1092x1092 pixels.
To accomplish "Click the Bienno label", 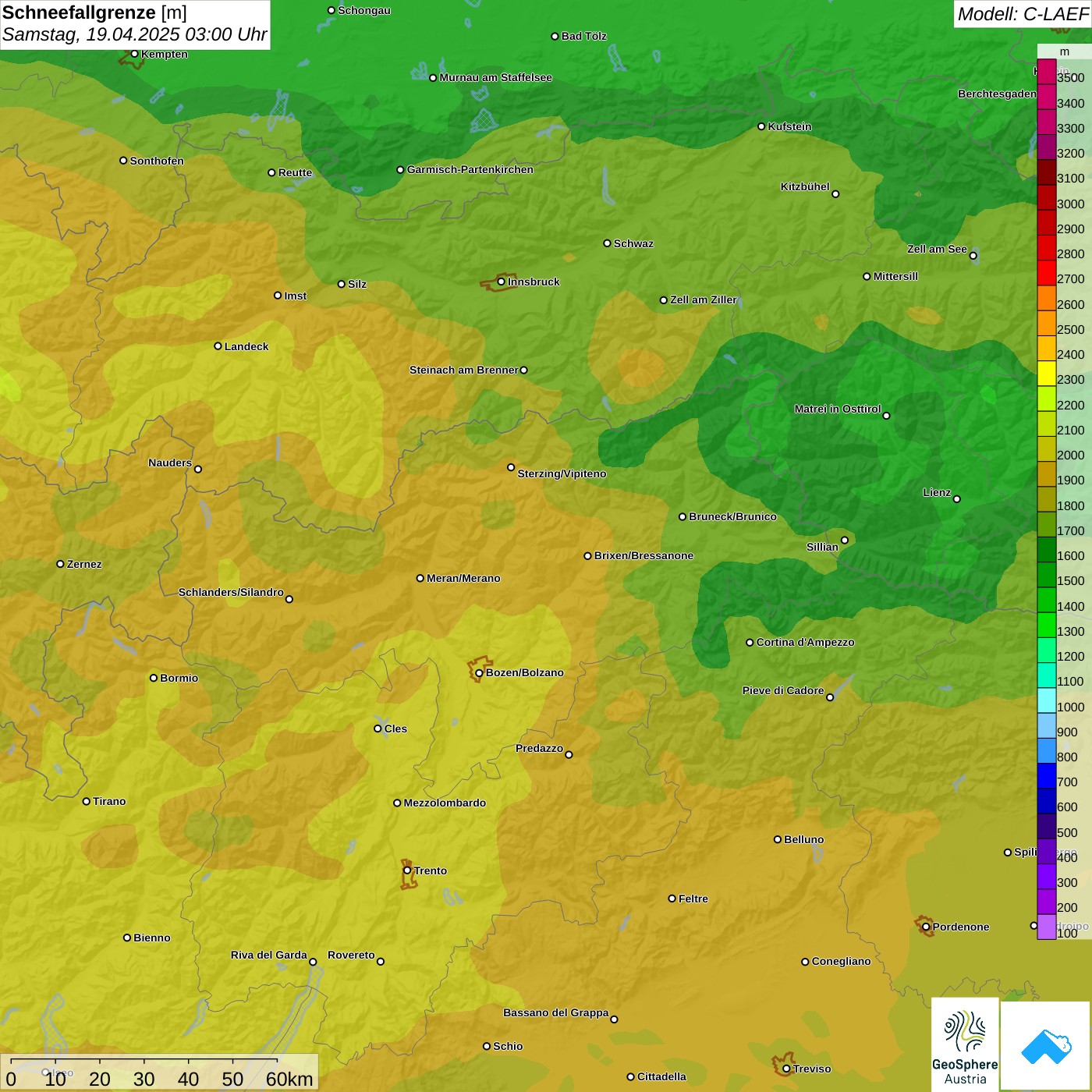I will click(x=151, y=938).
